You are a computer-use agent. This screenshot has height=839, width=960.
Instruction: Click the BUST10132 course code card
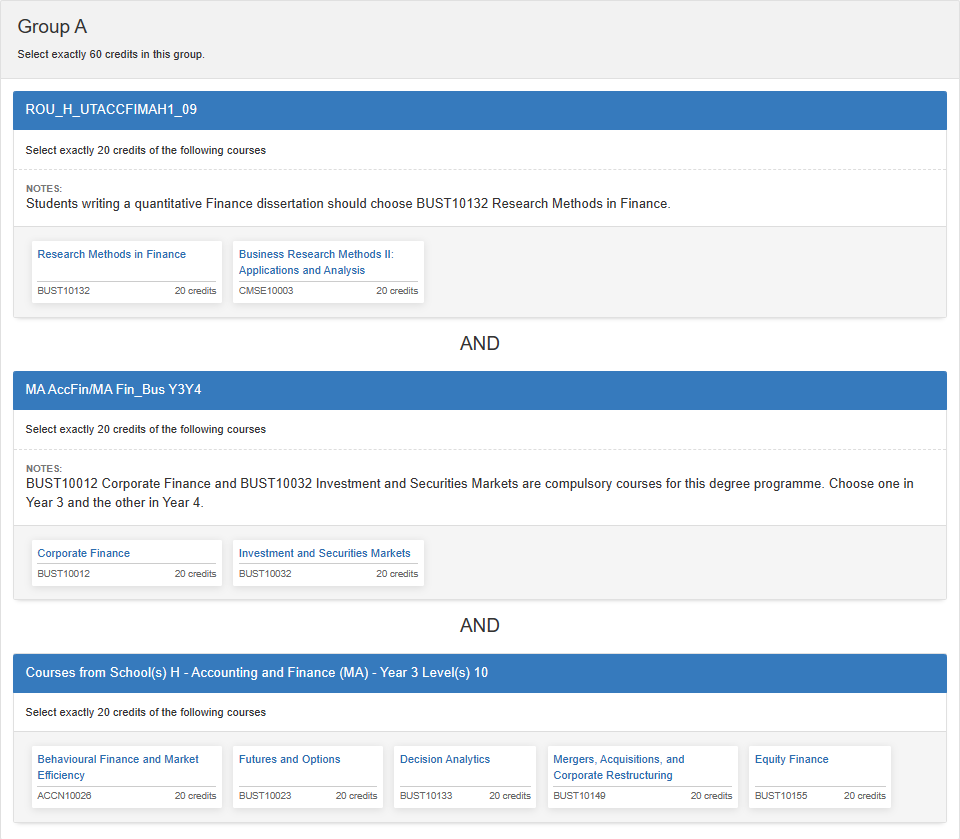point(127,272)
